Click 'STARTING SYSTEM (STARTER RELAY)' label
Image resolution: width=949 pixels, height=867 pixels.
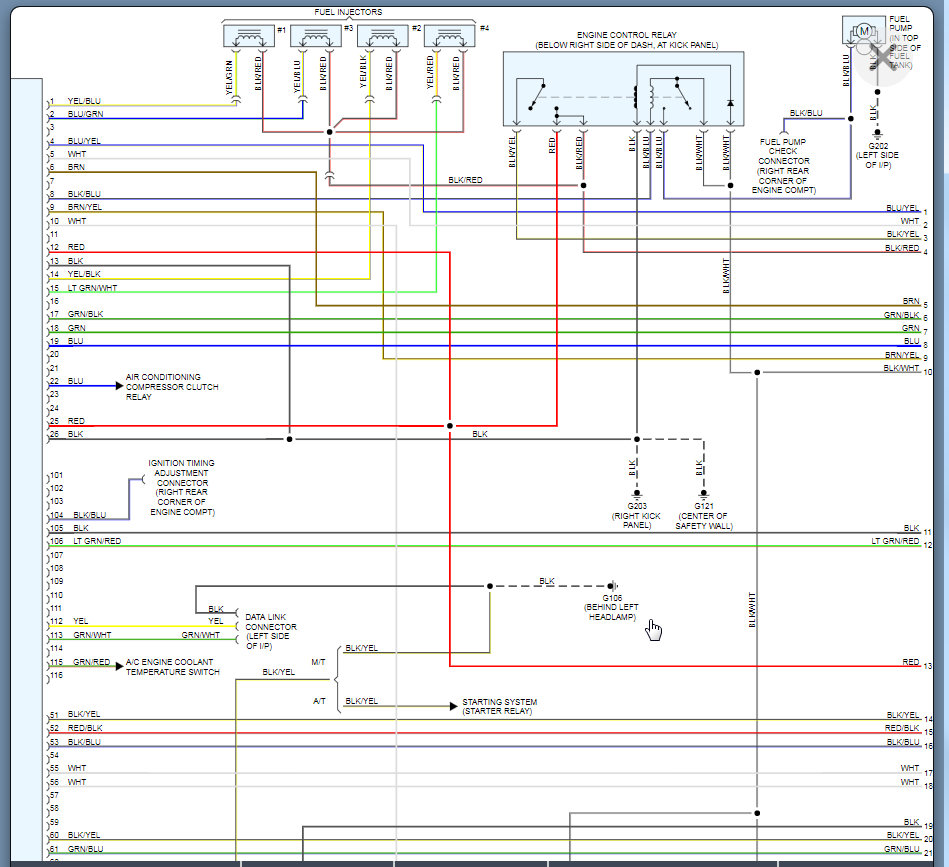(499, 706)
